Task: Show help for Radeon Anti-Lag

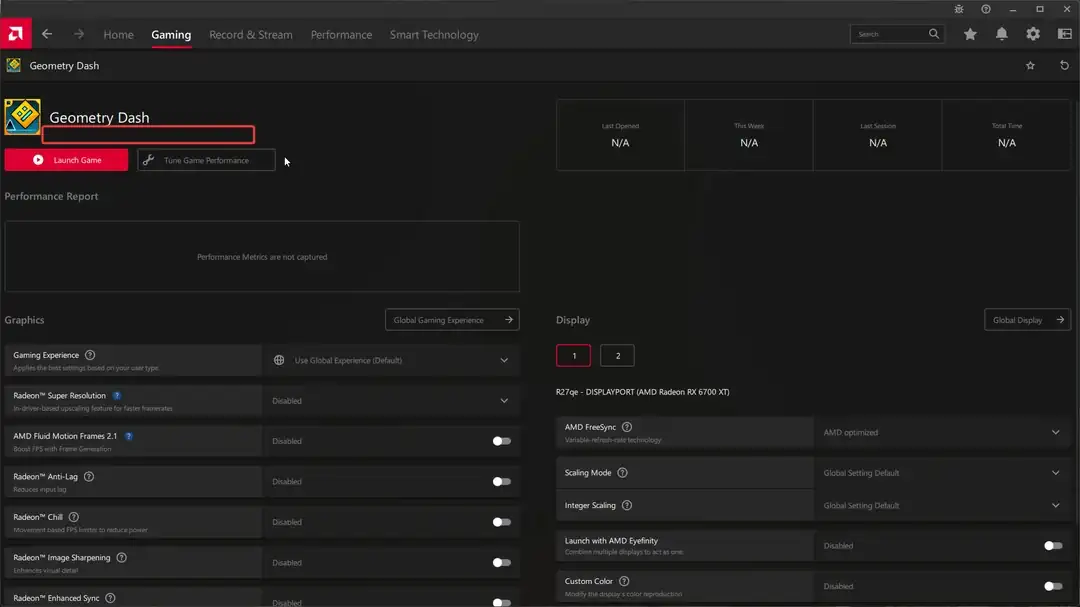Action: [88, 476]
